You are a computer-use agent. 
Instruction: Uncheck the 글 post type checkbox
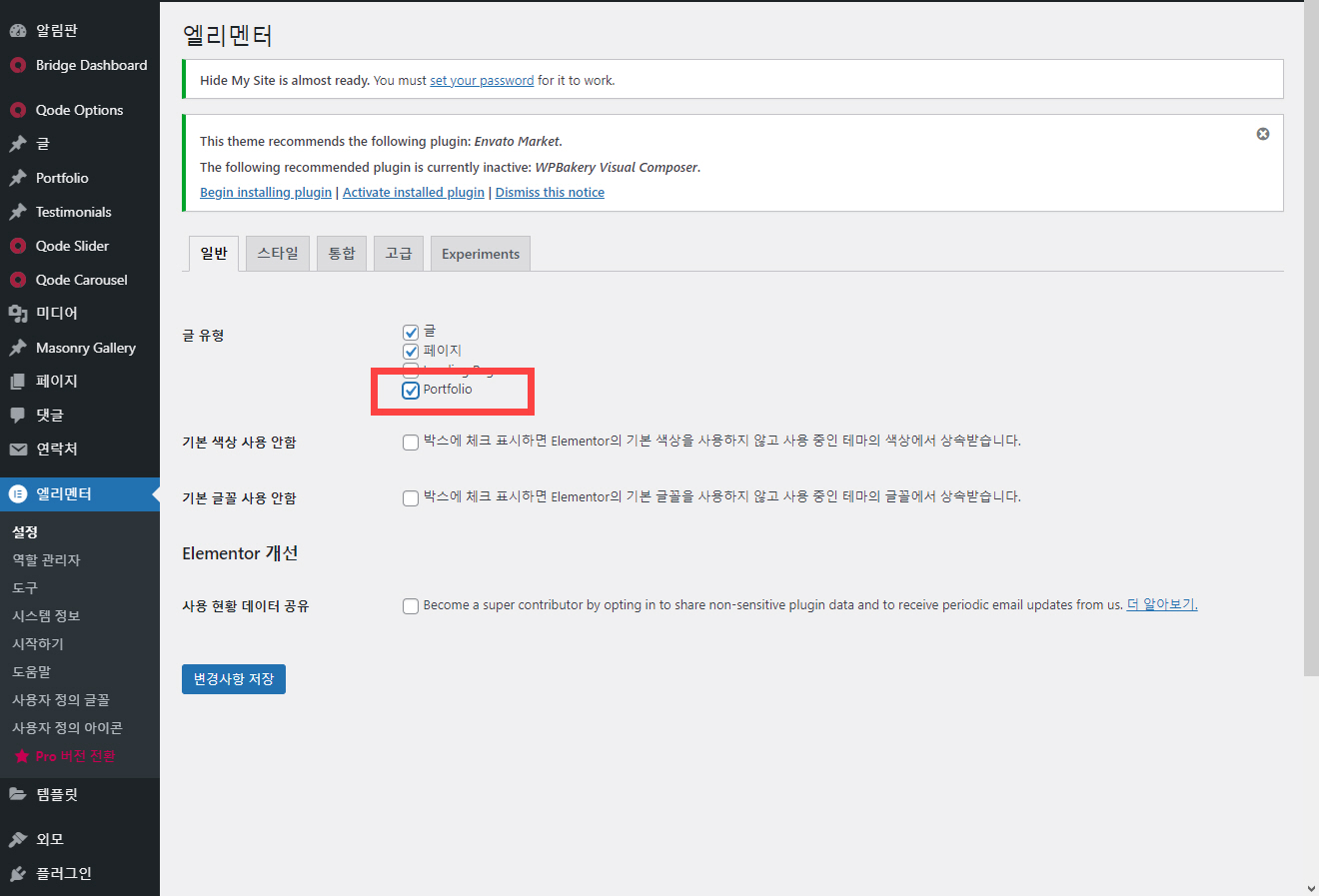(x=411, y=333)
